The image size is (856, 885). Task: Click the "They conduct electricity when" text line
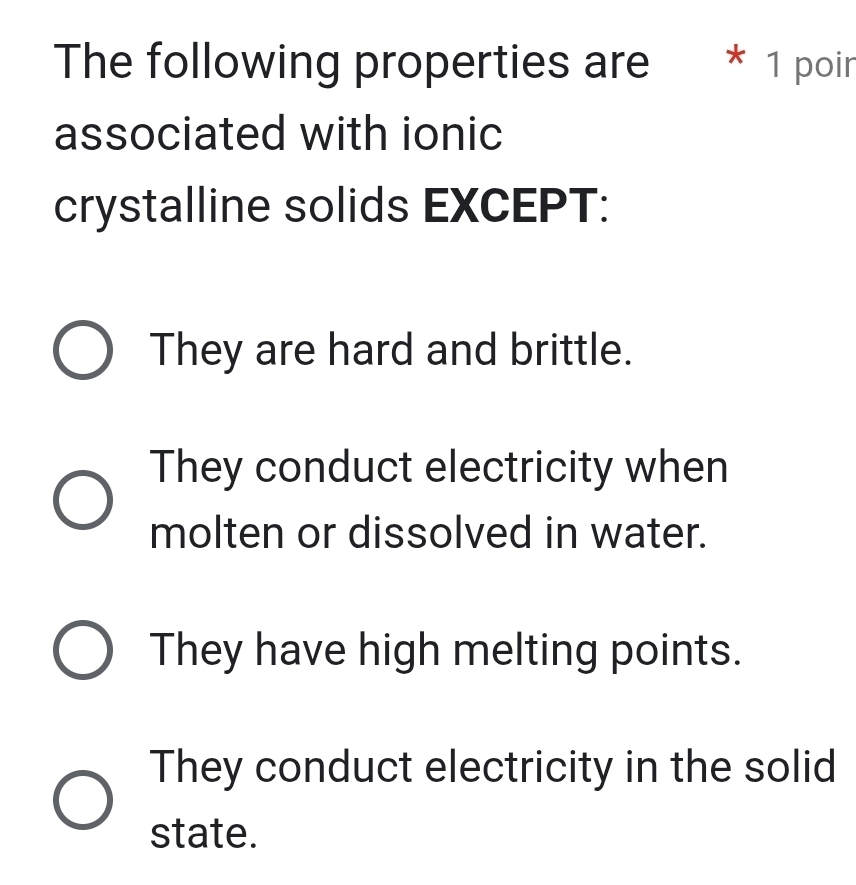439,467
